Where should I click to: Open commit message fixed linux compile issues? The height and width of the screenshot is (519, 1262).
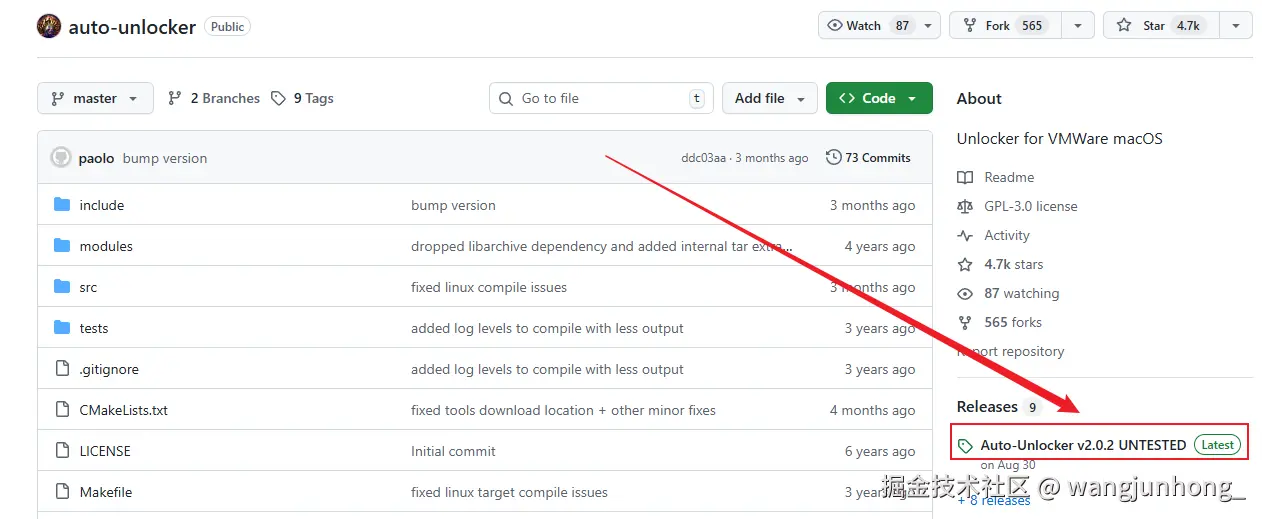[489, 287]
